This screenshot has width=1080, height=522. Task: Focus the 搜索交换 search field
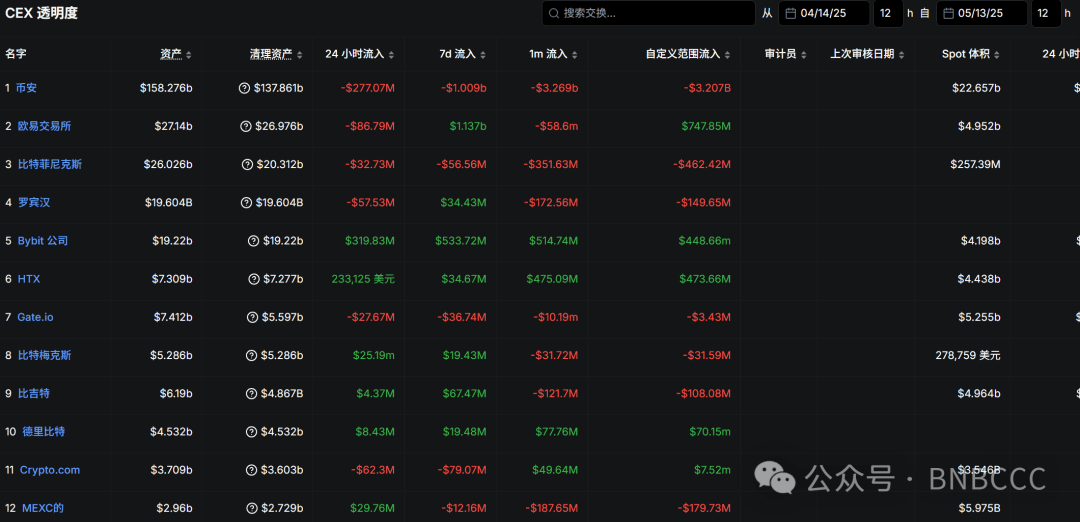tap(649, 13)
